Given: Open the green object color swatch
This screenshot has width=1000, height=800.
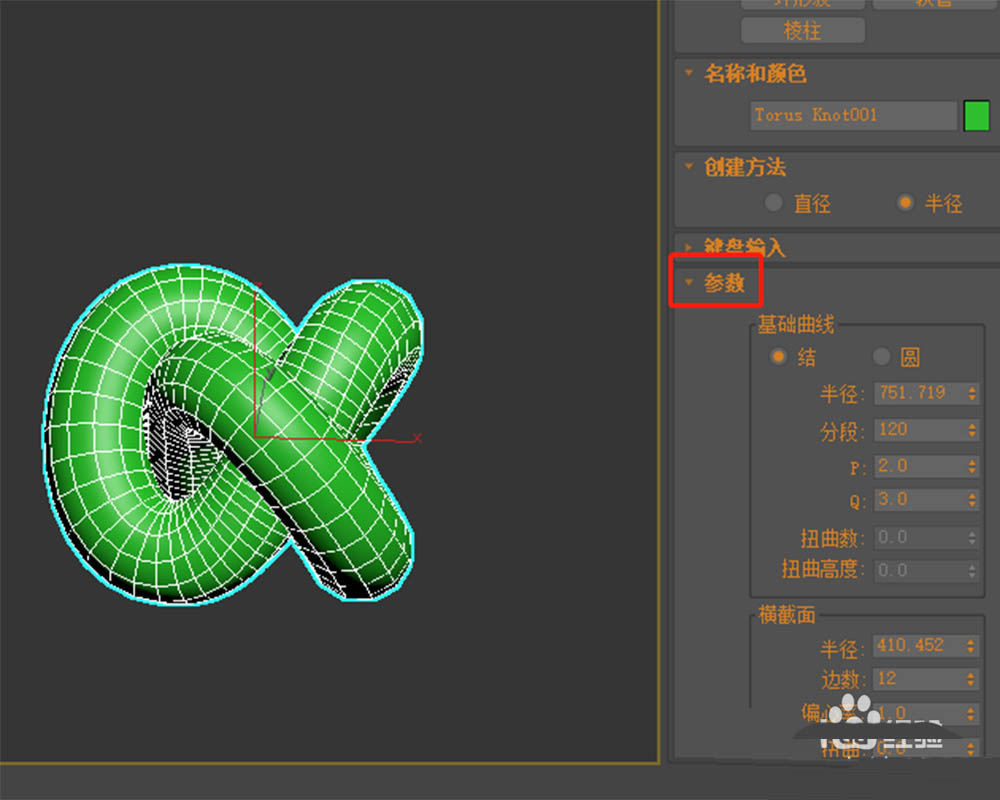Looking at the screenshot, I should [x=976, y=115].
